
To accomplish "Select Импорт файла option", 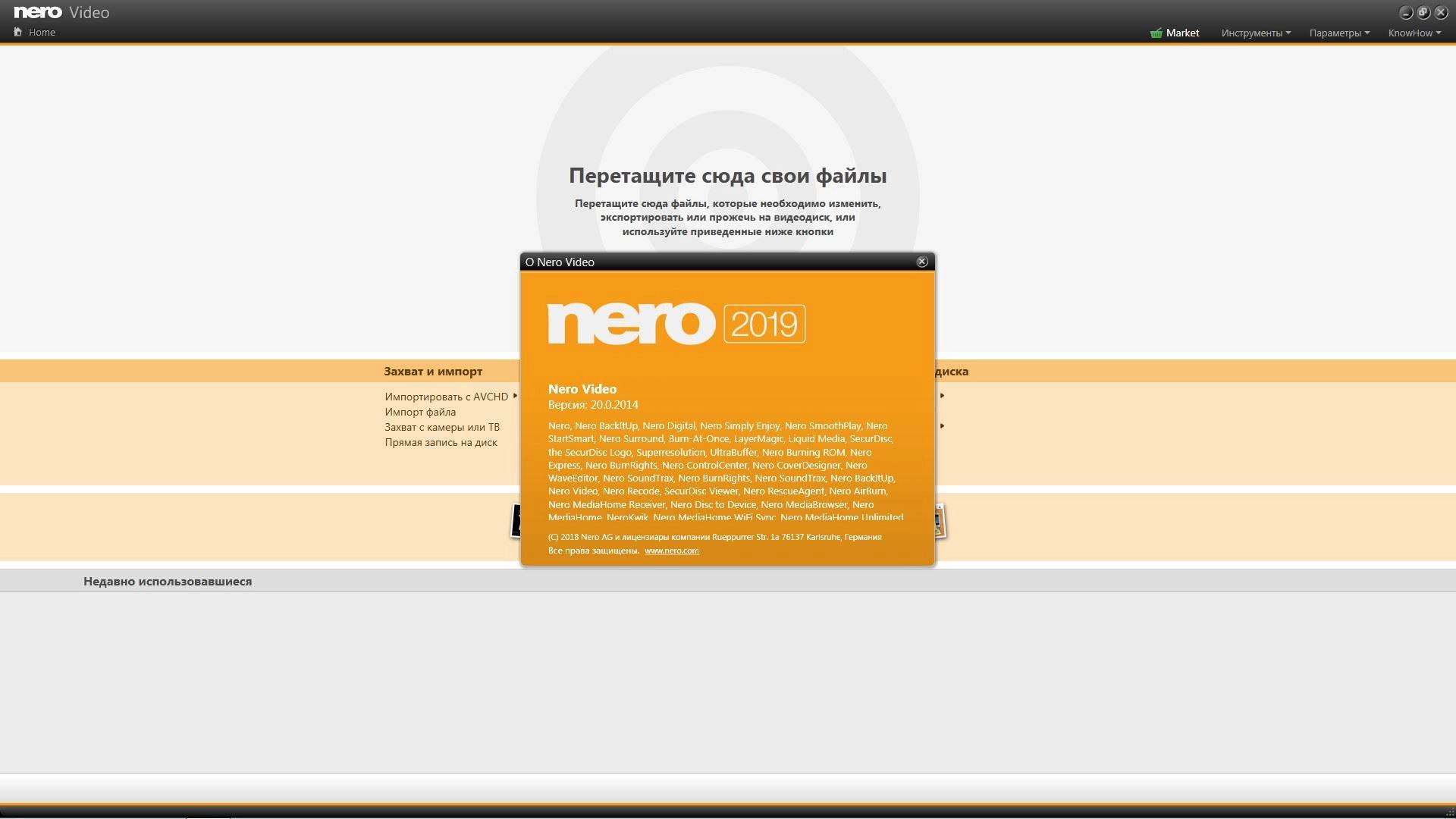I will click(x=420, y=412).
